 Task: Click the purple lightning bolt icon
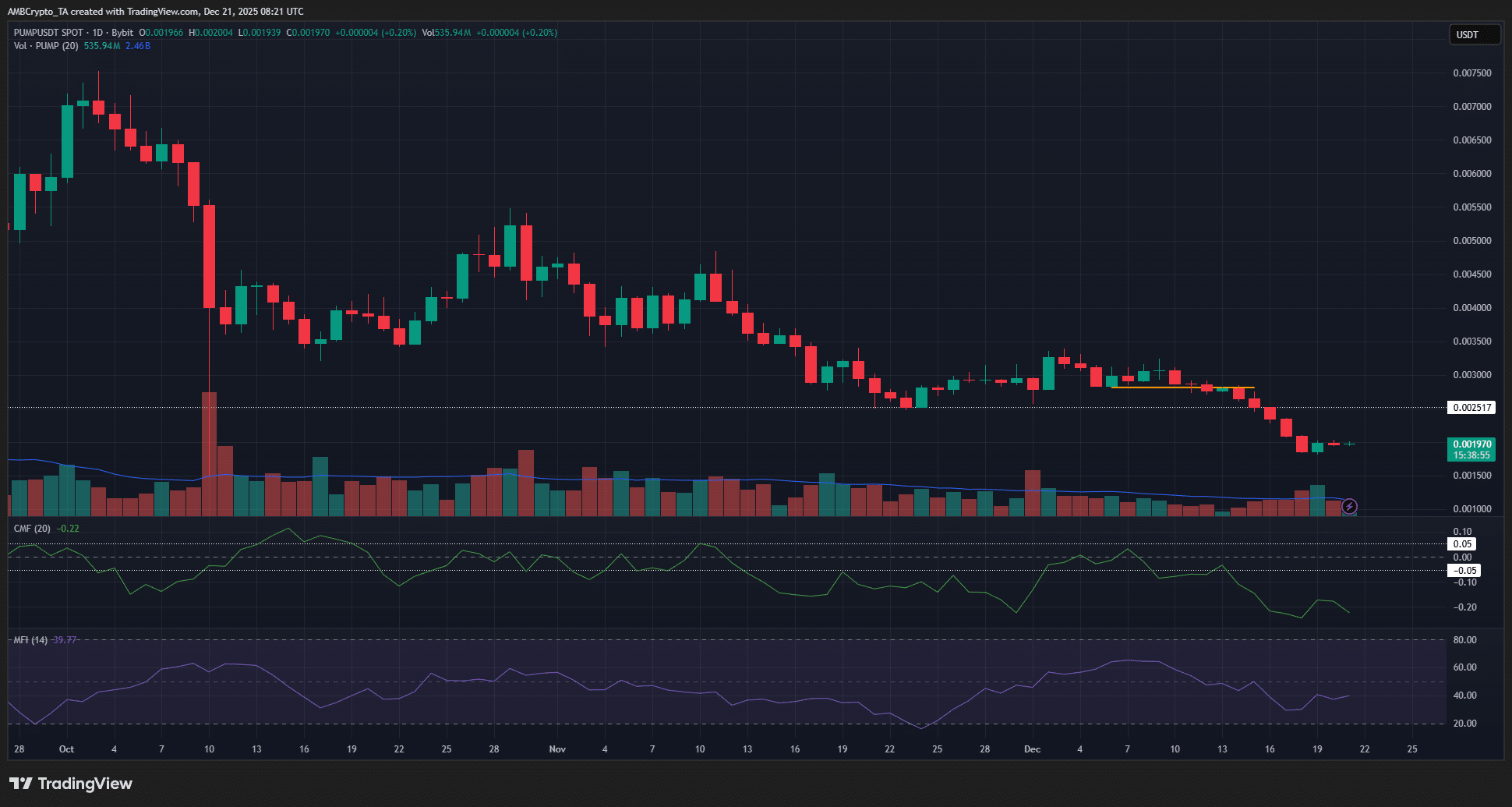pos(1349,507)
